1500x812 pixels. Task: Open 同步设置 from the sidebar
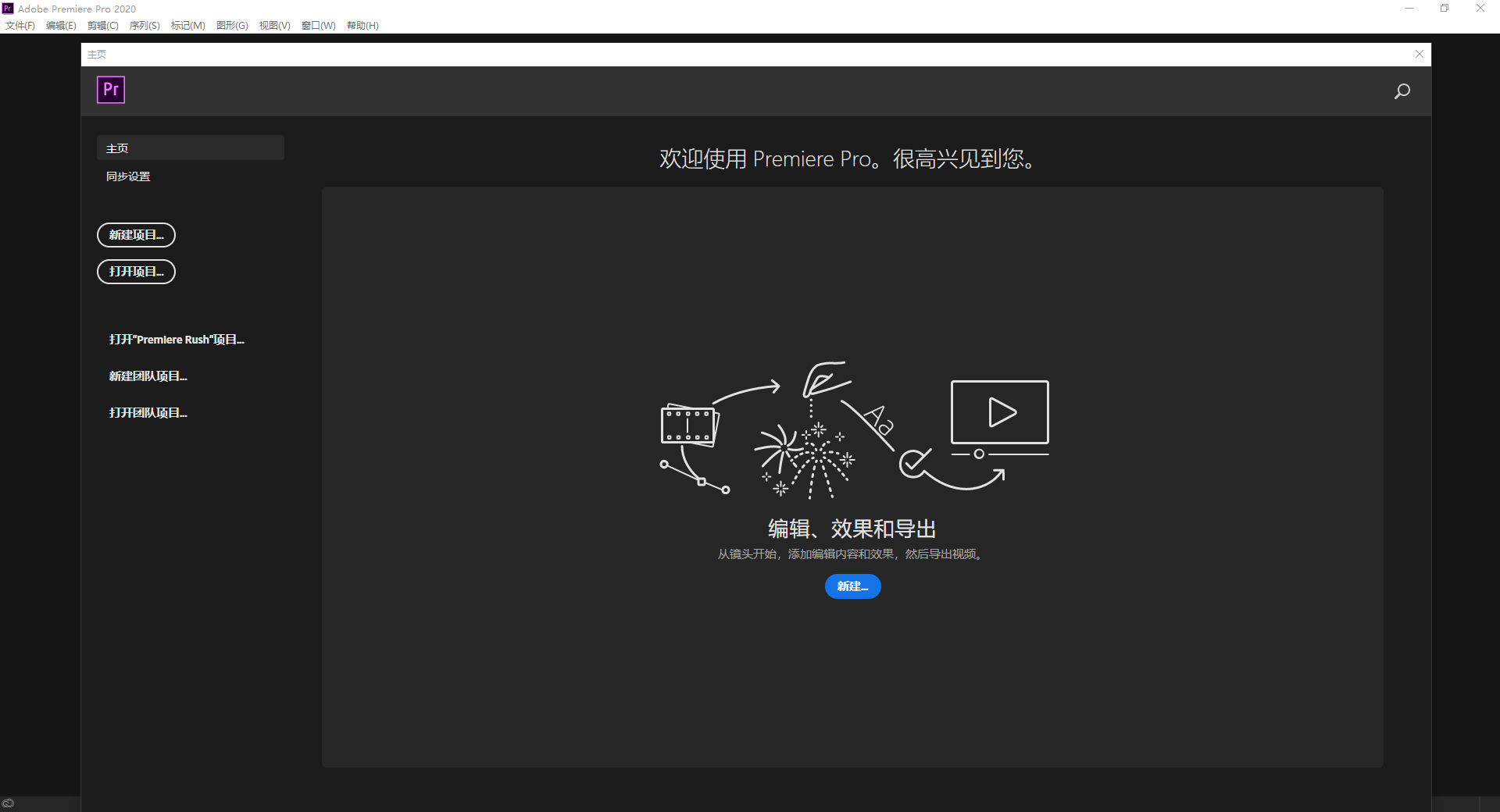tap(129, 176)
